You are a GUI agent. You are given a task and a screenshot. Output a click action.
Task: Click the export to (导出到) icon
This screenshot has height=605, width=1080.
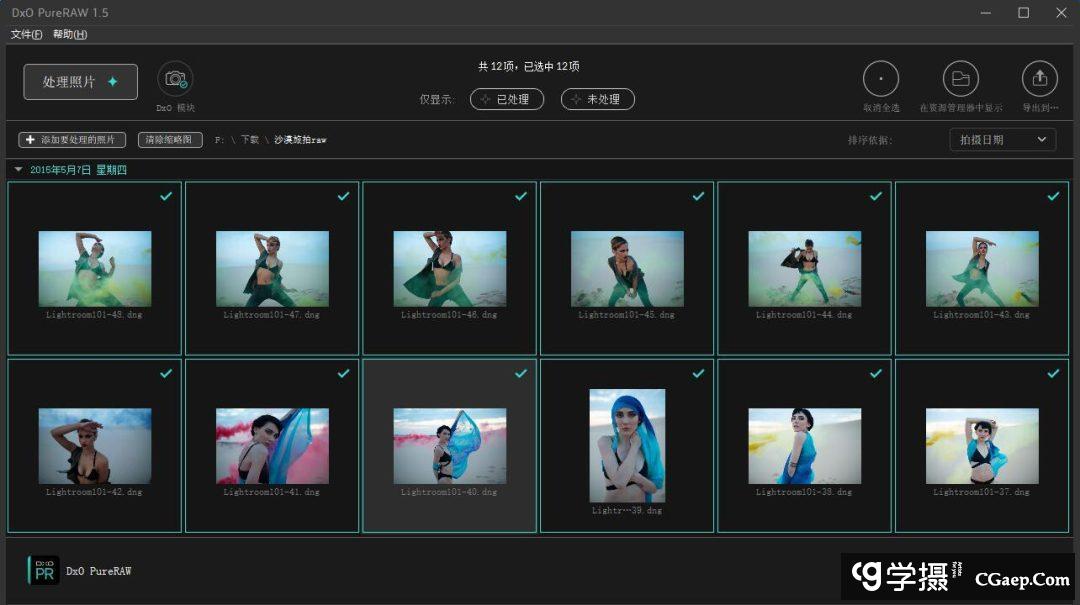pos(1039,79)
